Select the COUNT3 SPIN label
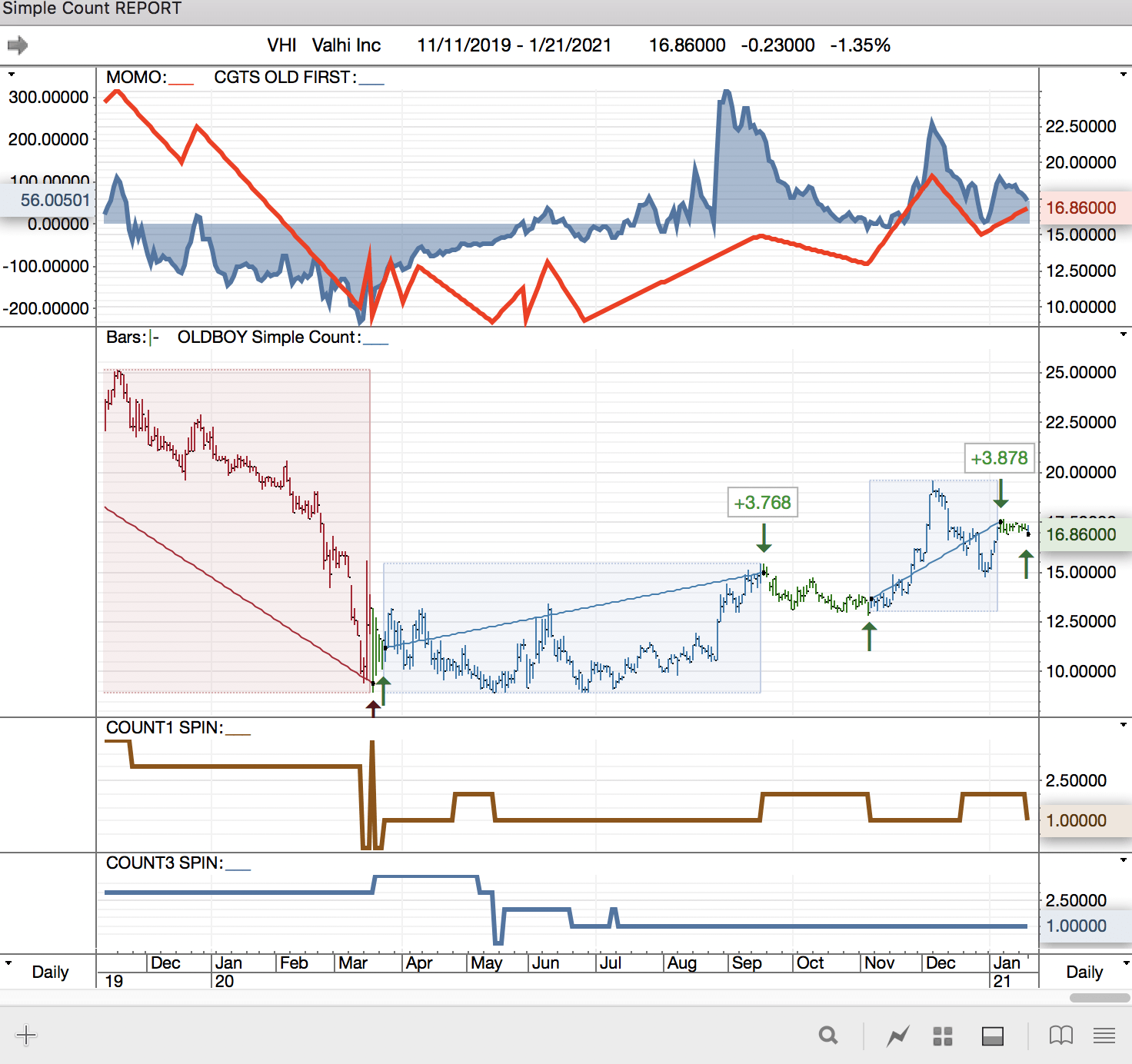Viewport: 1132px width, 1064px height. [x=165, y=863]
